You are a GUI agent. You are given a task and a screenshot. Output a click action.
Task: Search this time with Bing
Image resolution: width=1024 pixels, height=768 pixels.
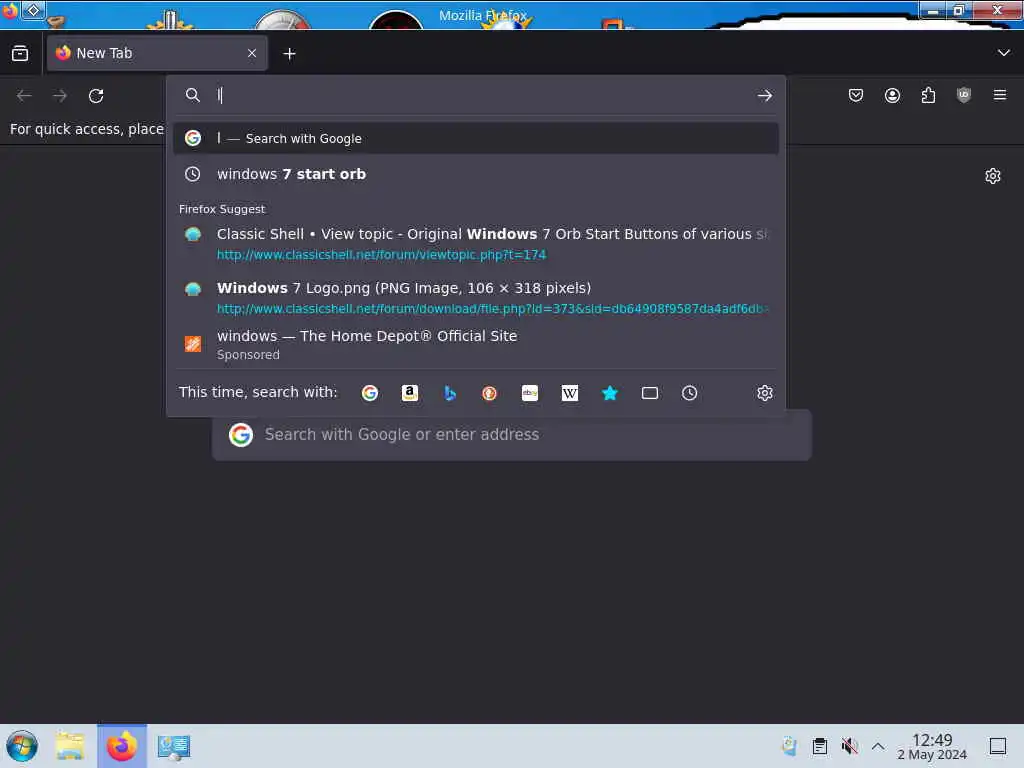click(x=450, y=393)
